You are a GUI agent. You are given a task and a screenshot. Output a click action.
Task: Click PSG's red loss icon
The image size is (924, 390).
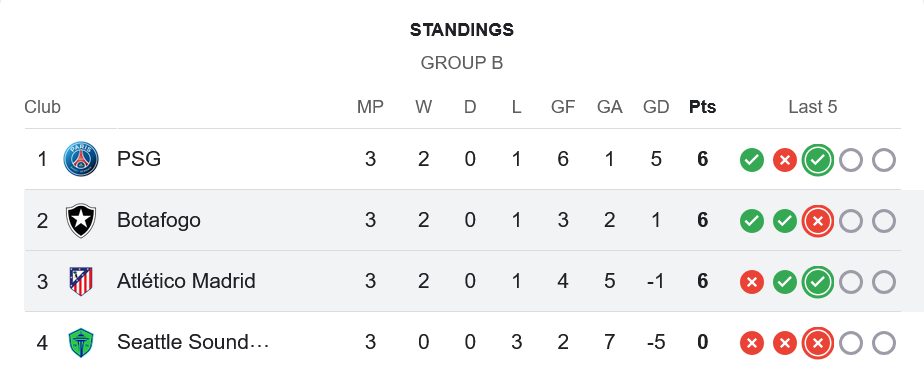[785, 160]
